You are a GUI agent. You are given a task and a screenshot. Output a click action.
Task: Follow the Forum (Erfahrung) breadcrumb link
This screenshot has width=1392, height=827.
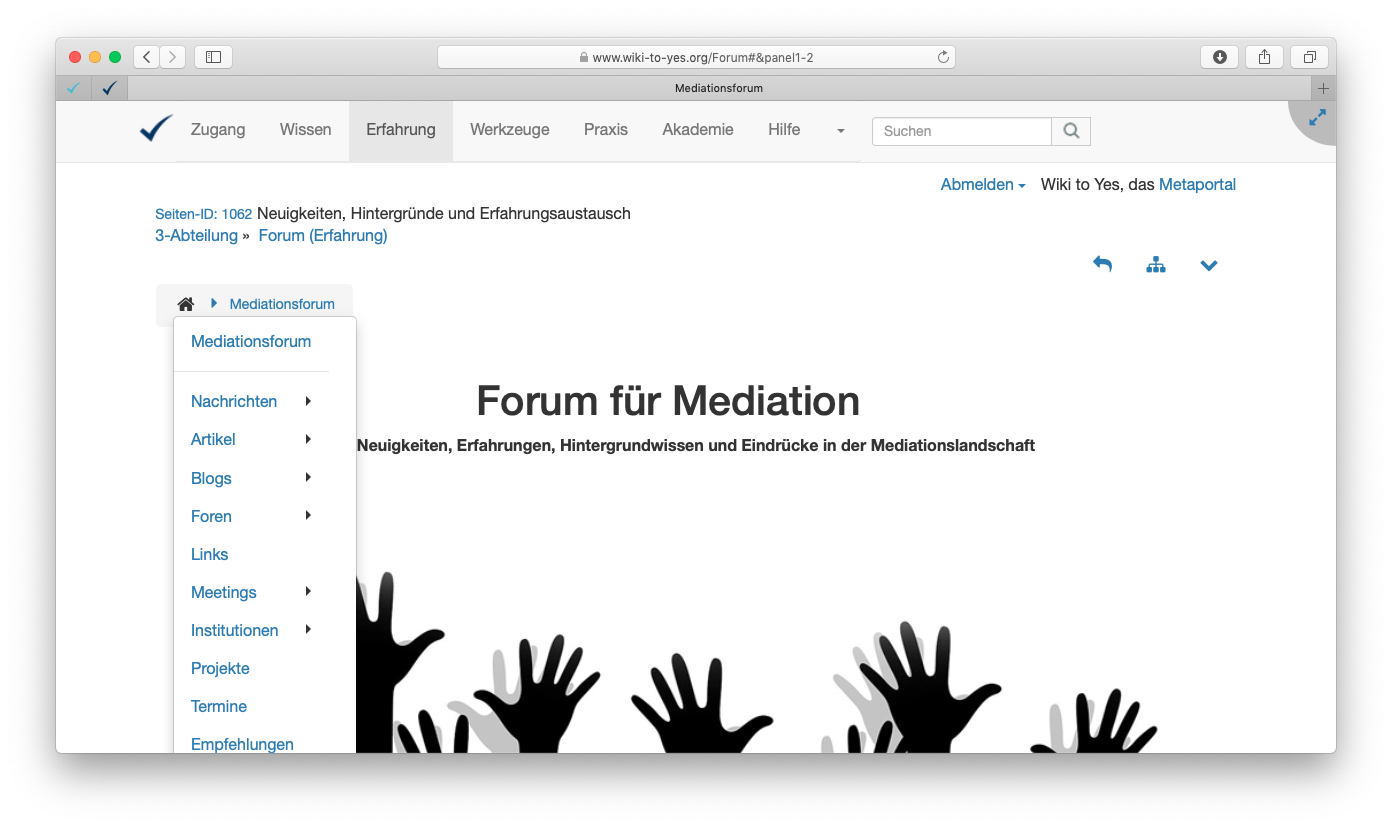point(322,236)
